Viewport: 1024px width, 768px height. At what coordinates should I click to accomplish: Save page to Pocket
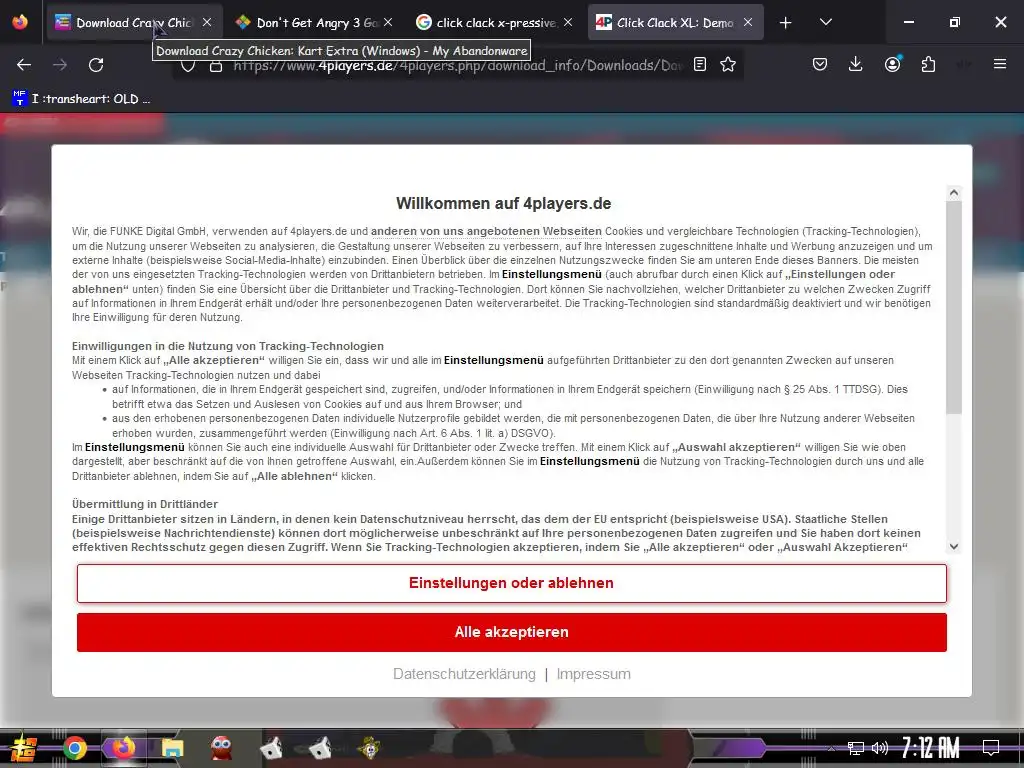820,65
